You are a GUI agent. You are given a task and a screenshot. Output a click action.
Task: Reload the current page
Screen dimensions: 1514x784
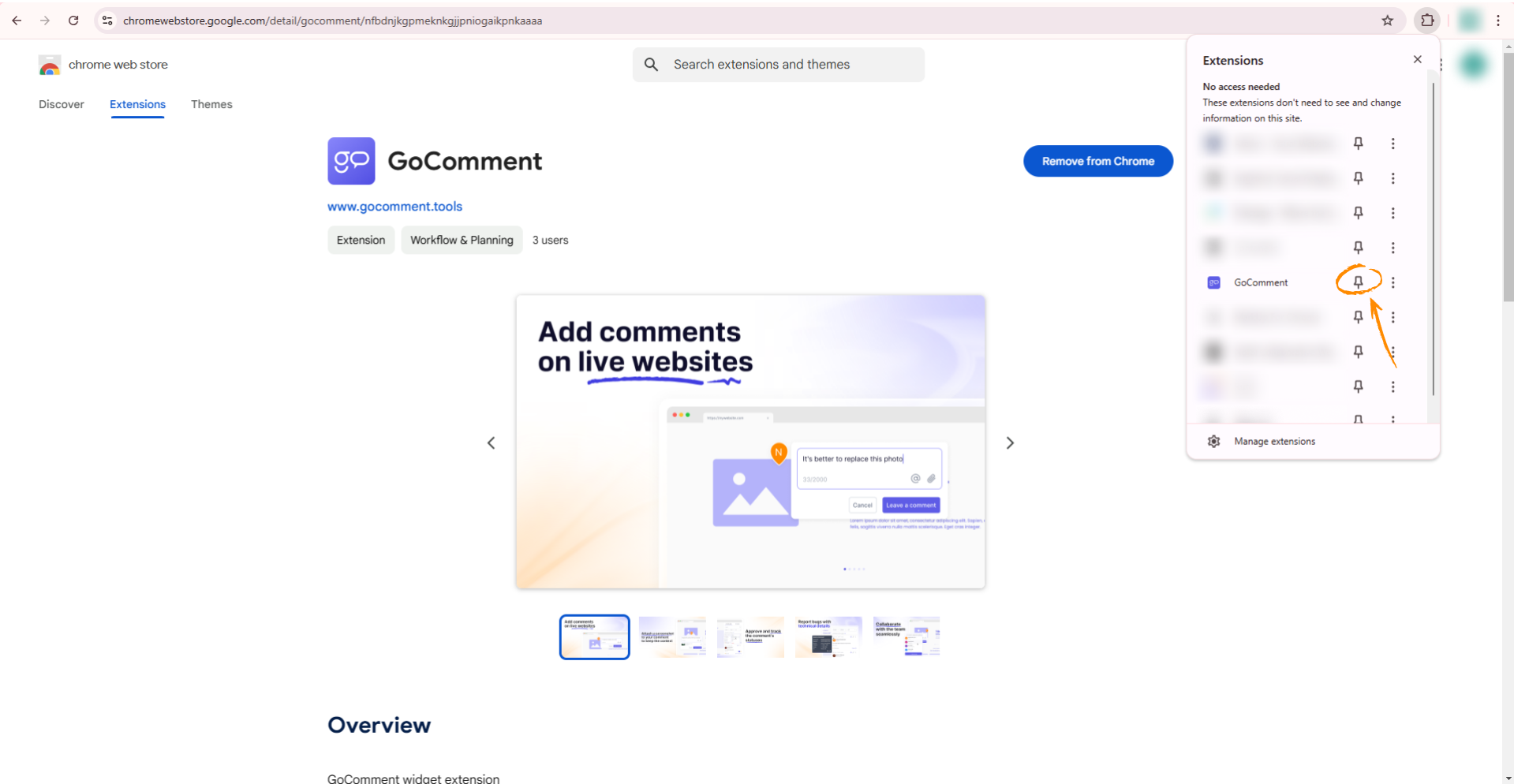point(73,21)
